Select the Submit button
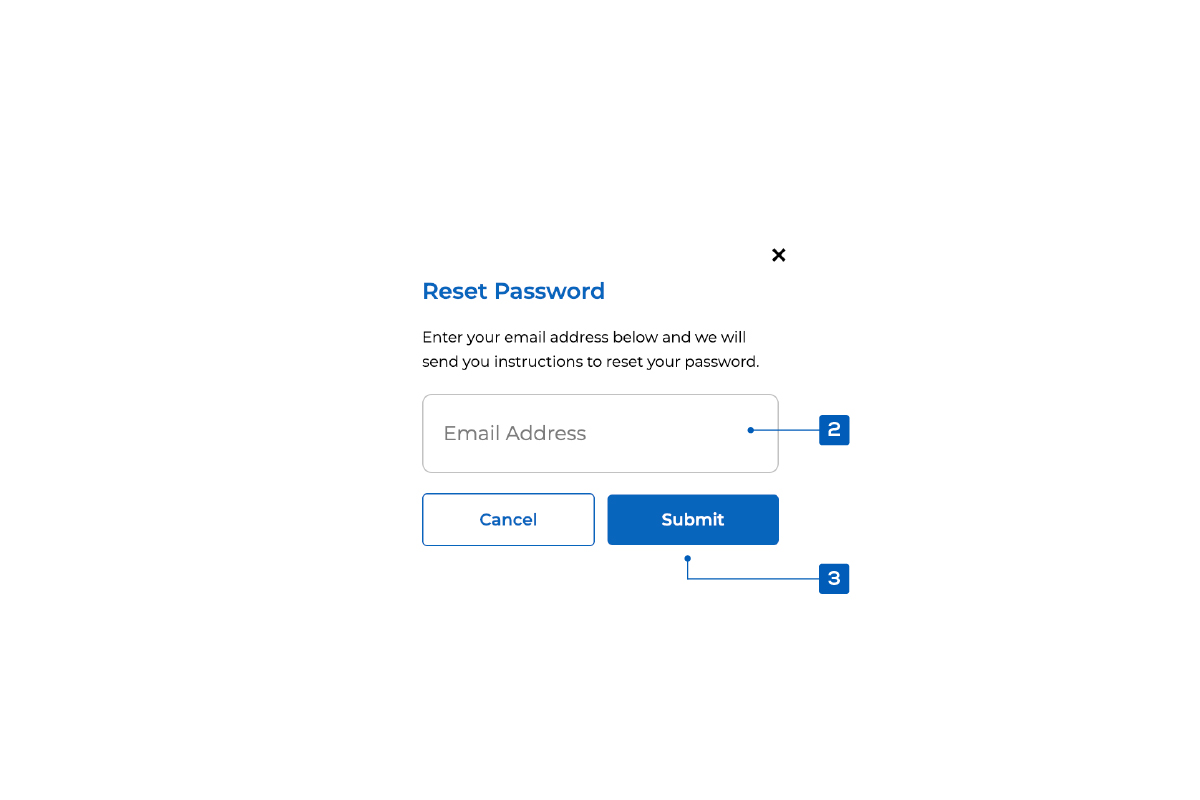Image resolution: width=1200 pixels, height=800 pixels. pos(692,519)
